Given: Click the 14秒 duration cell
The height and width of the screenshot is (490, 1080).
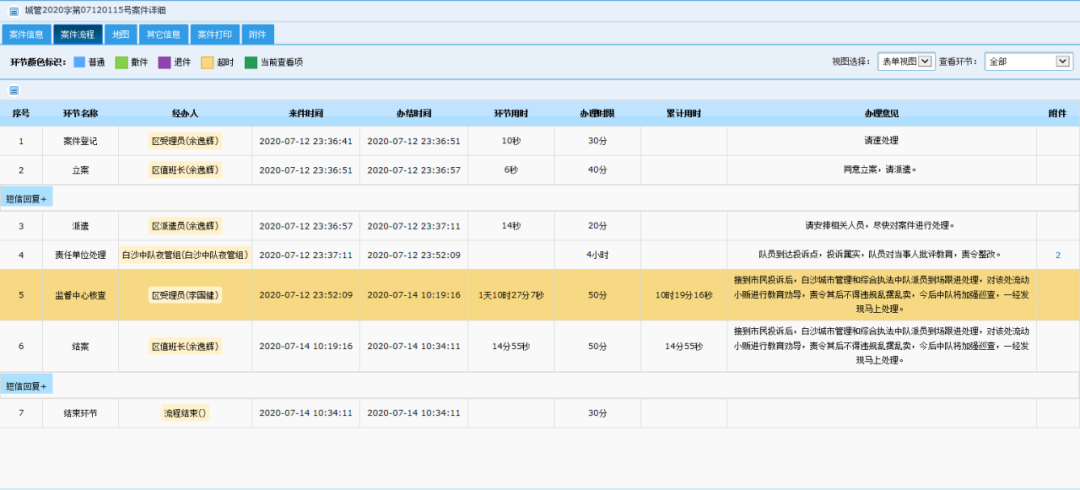Looking at the screenshot, I should click(x=511, y=225).
